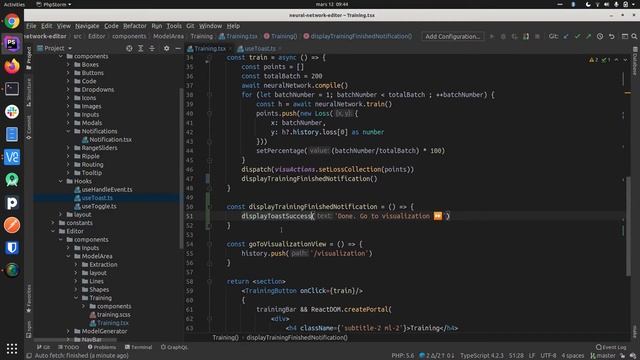Image resolution: width=640 pixels, height=360 pixels.
Task: Expand the Extraction folder
Action: [x=76, y=264]
